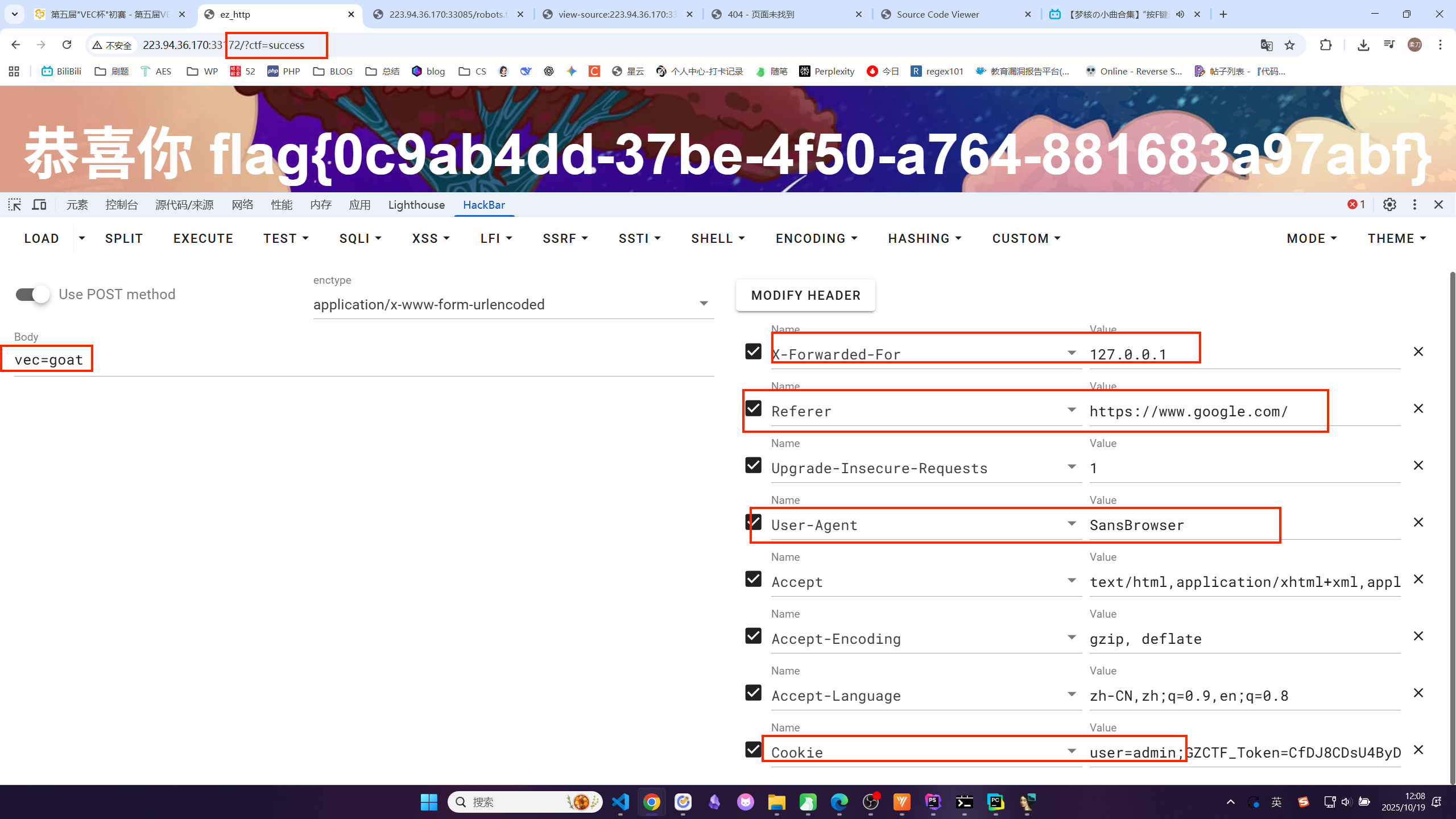Uncheck the X-Forwarded-For header checkbox

[x=753, y=351]
